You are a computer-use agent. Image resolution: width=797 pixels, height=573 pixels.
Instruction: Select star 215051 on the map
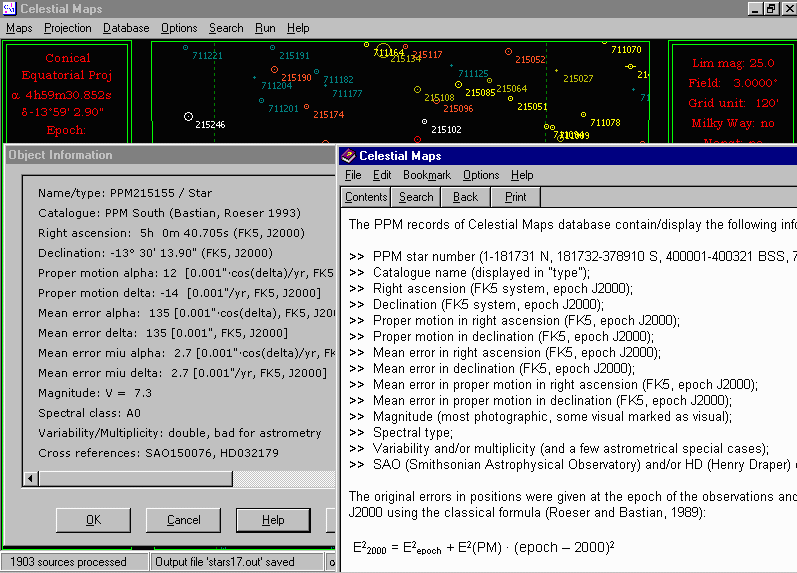510,99
